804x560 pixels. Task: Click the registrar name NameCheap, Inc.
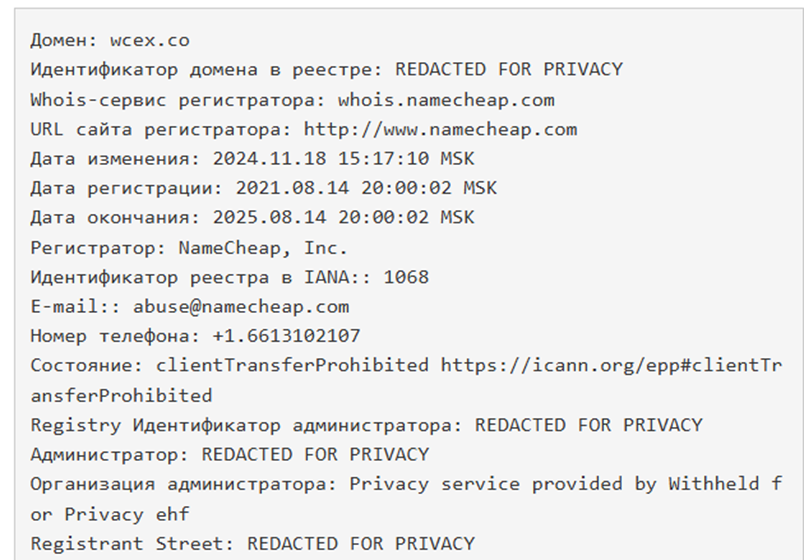coord(263,248)
